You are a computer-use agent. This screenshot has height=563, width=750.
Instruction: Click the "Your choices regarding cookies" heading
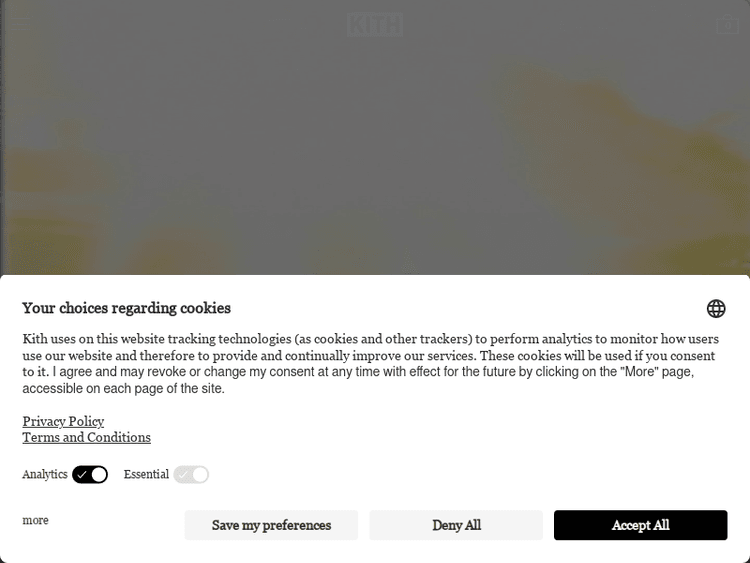[126, 308]
